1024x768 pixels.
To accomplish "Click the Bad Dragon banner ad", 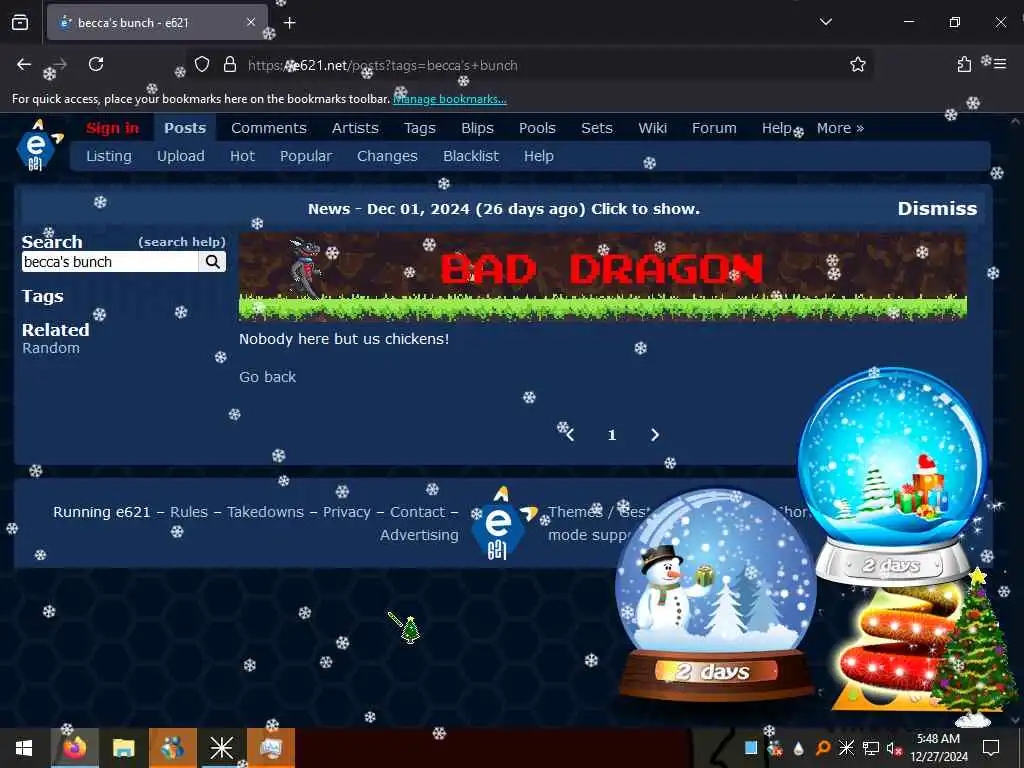I will (x=603, y=277).
